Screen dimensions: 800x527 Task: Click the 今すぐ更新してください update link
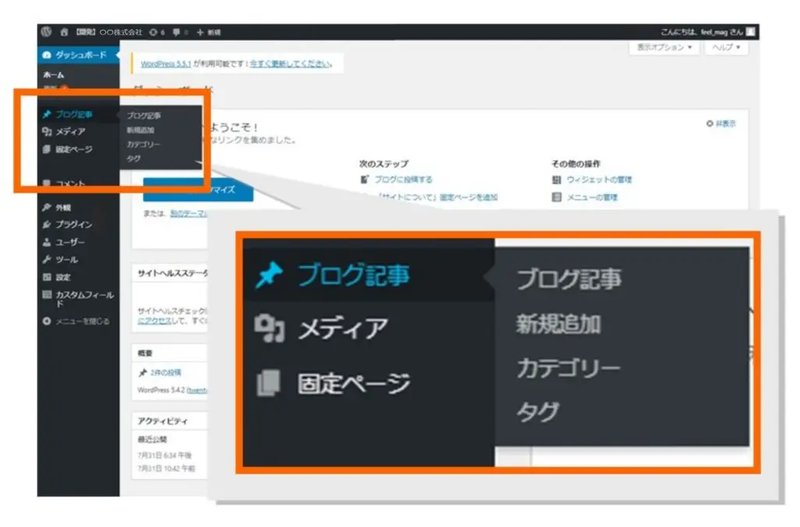[x=291, y=64]
